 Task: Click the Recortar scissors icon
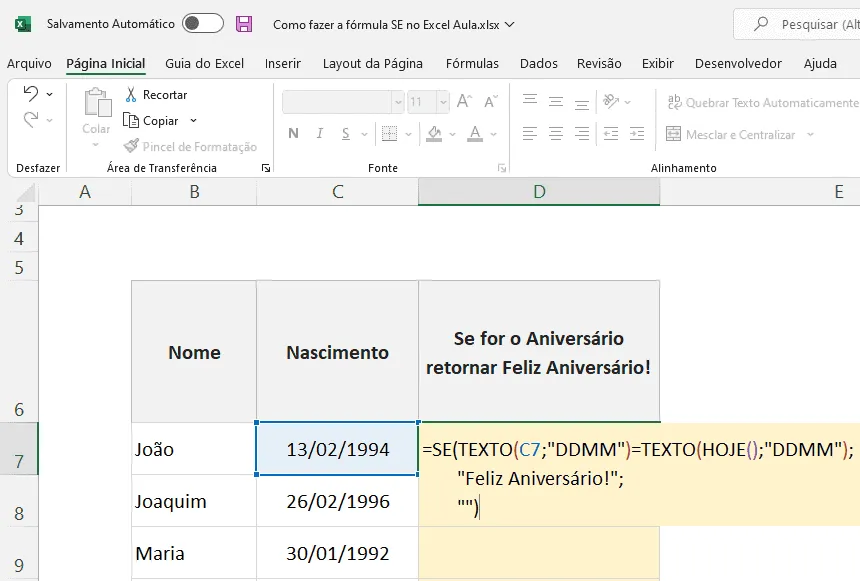tap(131, 94)
